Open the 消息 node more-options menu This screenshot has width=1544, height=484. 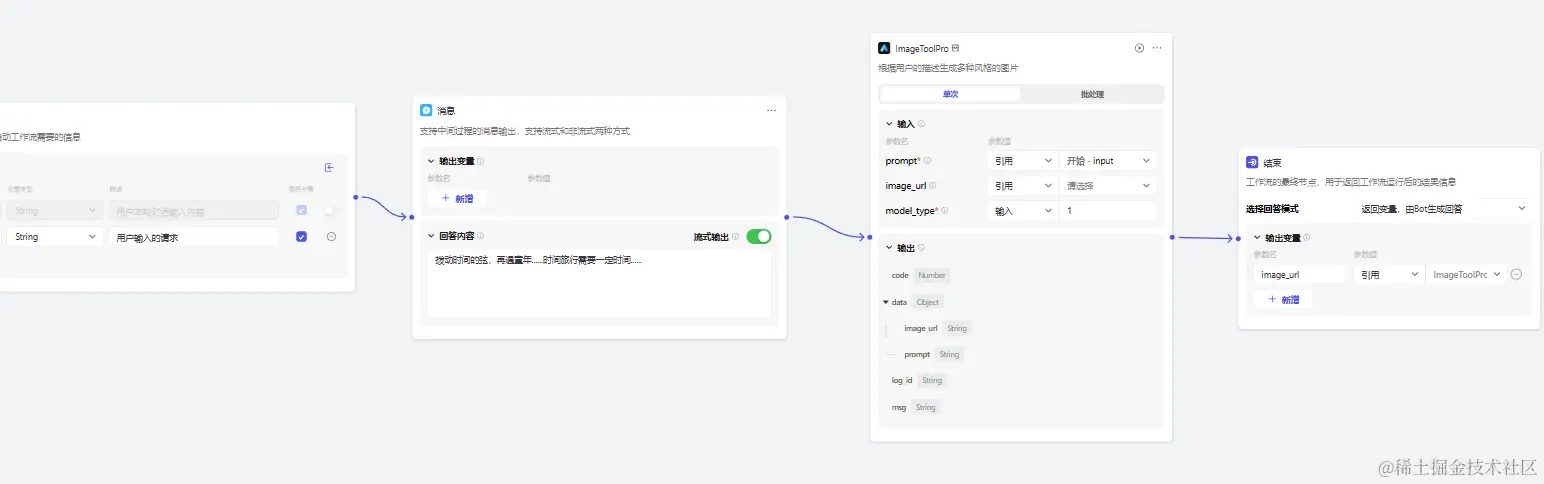[771, 110]
